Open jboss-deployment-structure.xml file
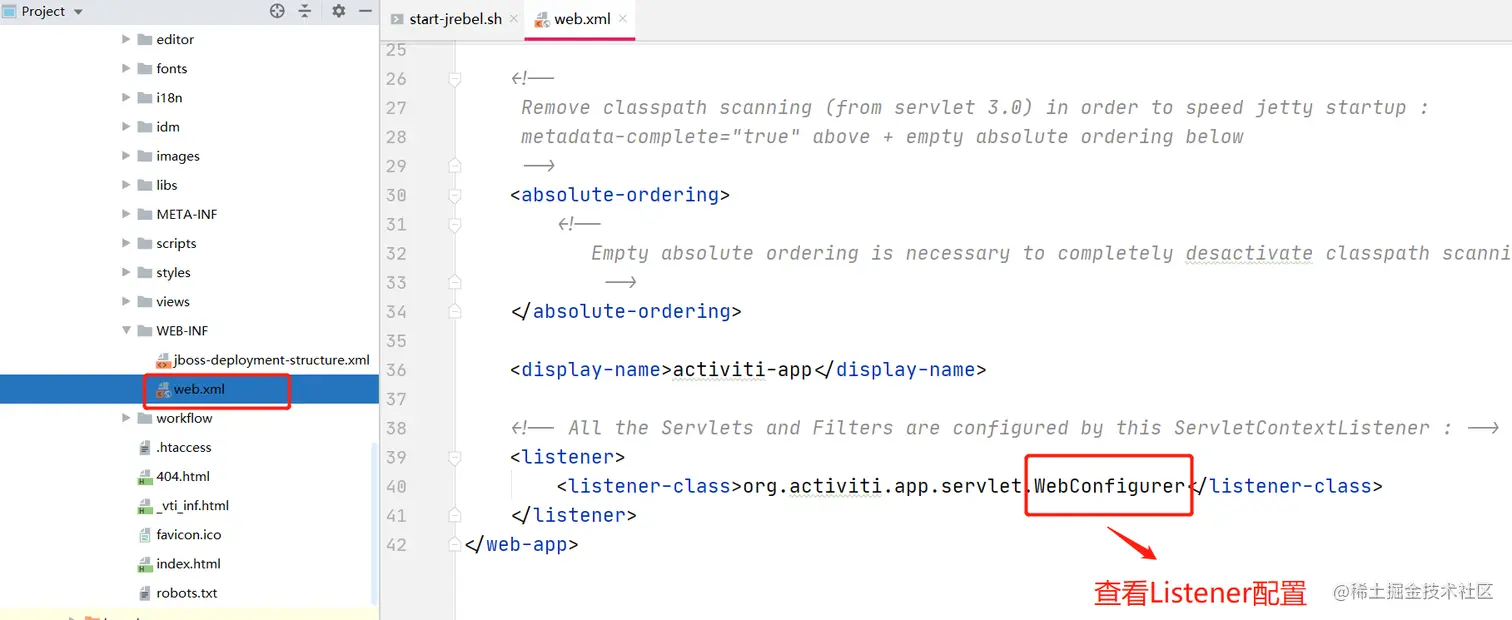 271,360
